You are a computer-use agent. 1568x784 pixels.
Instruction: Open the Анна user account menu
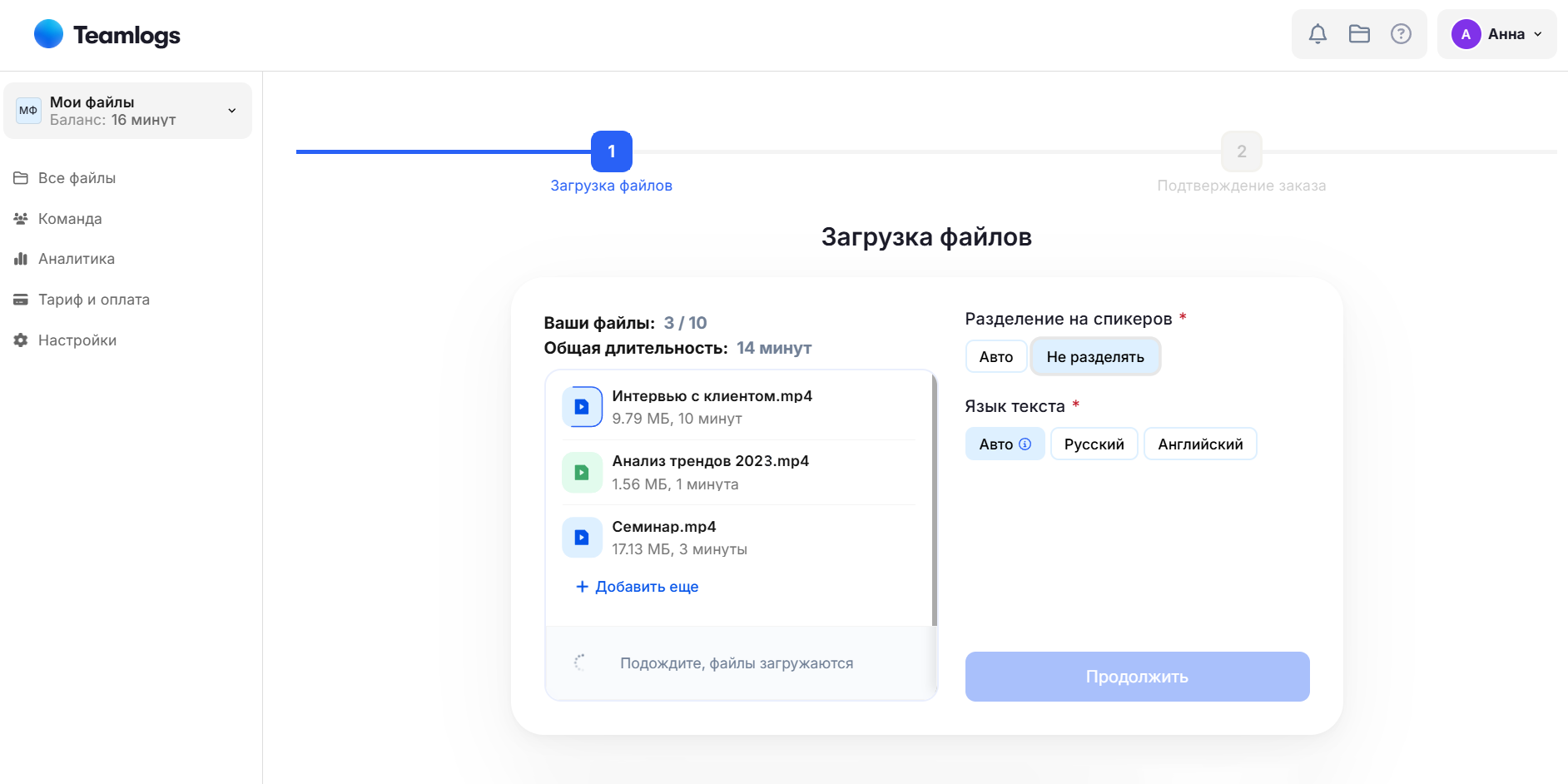pyautogui.click(x=1496, y=34)
